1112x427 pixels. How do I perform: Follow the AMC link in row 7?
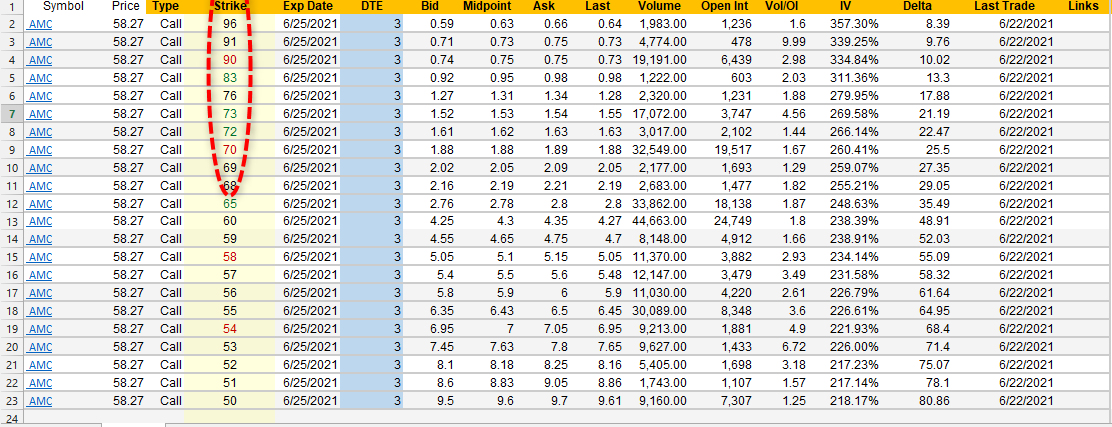click(x=40, y=114)
